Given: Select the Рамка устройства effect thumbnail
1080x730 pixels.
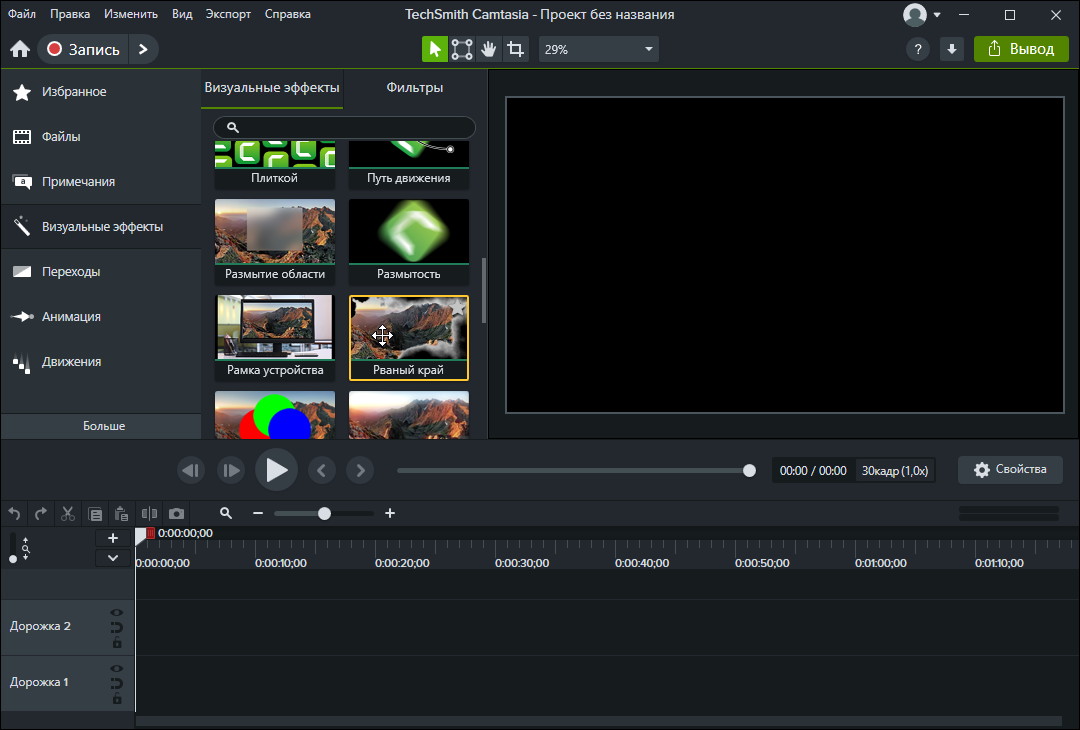Looking at the screenshot, I should [275, 337].
